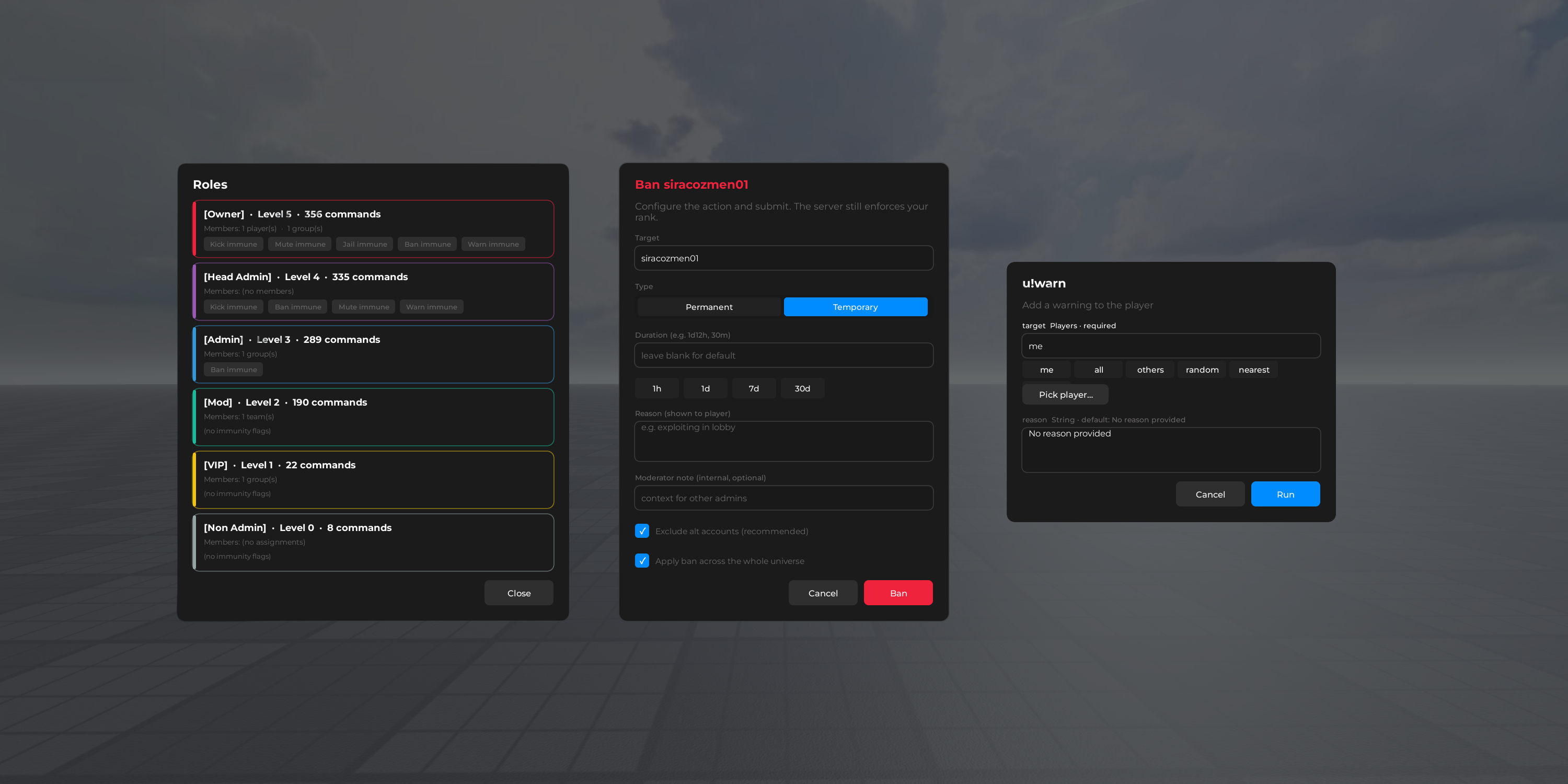The image size is (1568, 784).
Task: Choose the 1h duration preset
Action: 657,388
